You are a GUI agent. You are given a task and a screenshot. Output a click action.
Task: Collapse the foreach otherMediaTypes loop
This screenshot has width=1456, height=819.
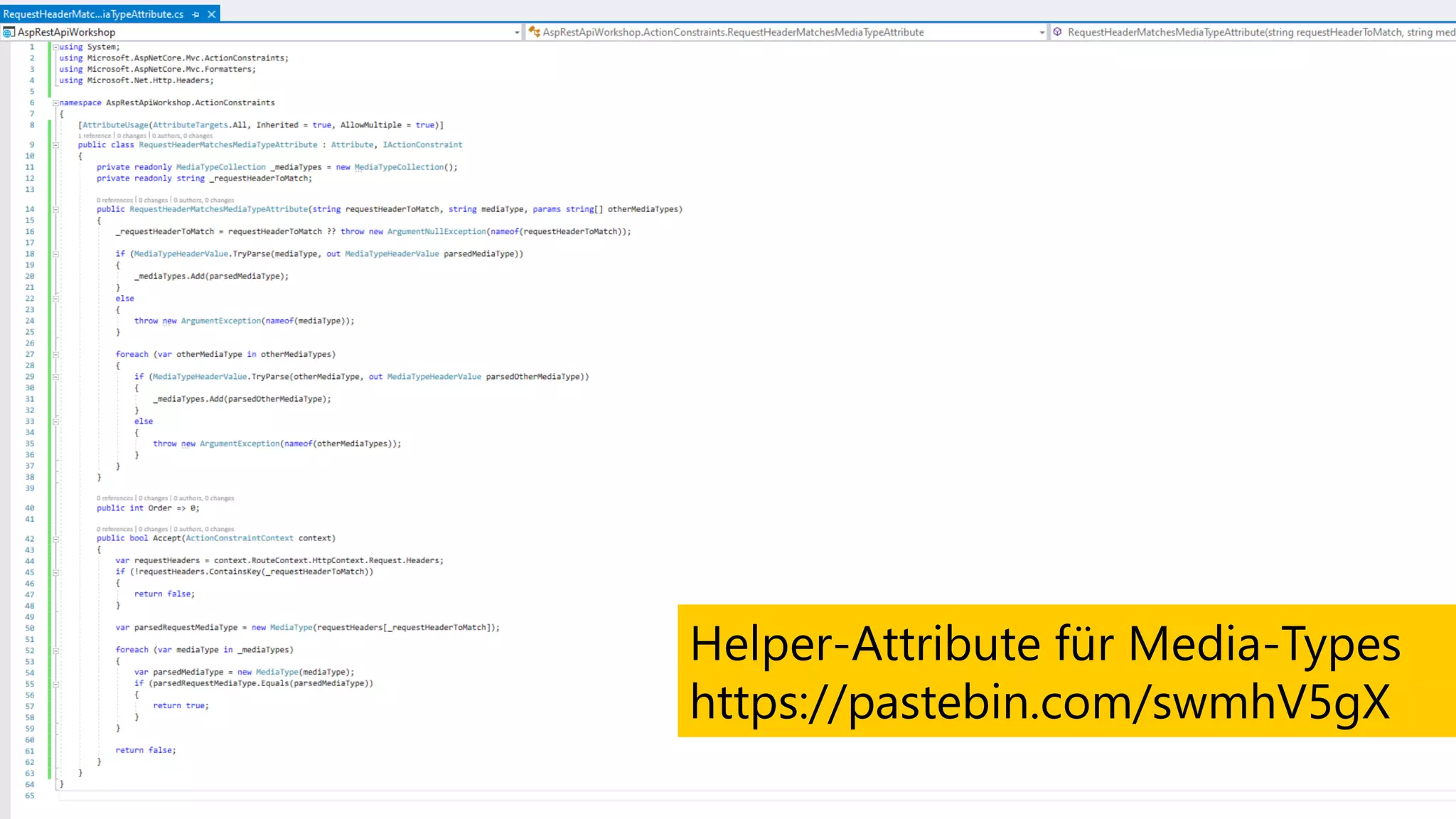tap(55, 354)
